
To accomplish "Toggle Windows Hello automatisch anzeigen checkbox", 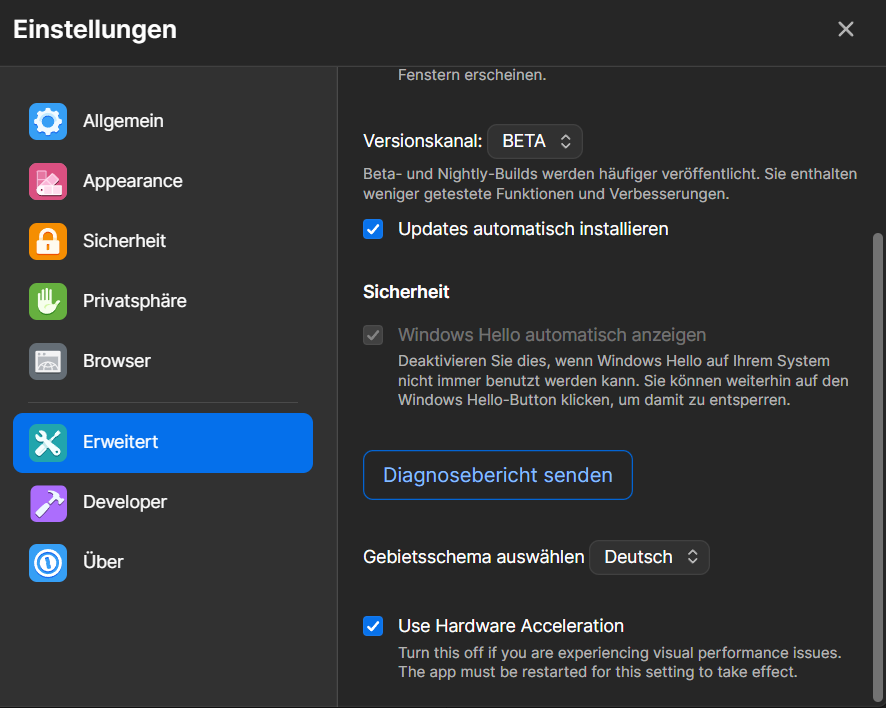I will (373, 335).
